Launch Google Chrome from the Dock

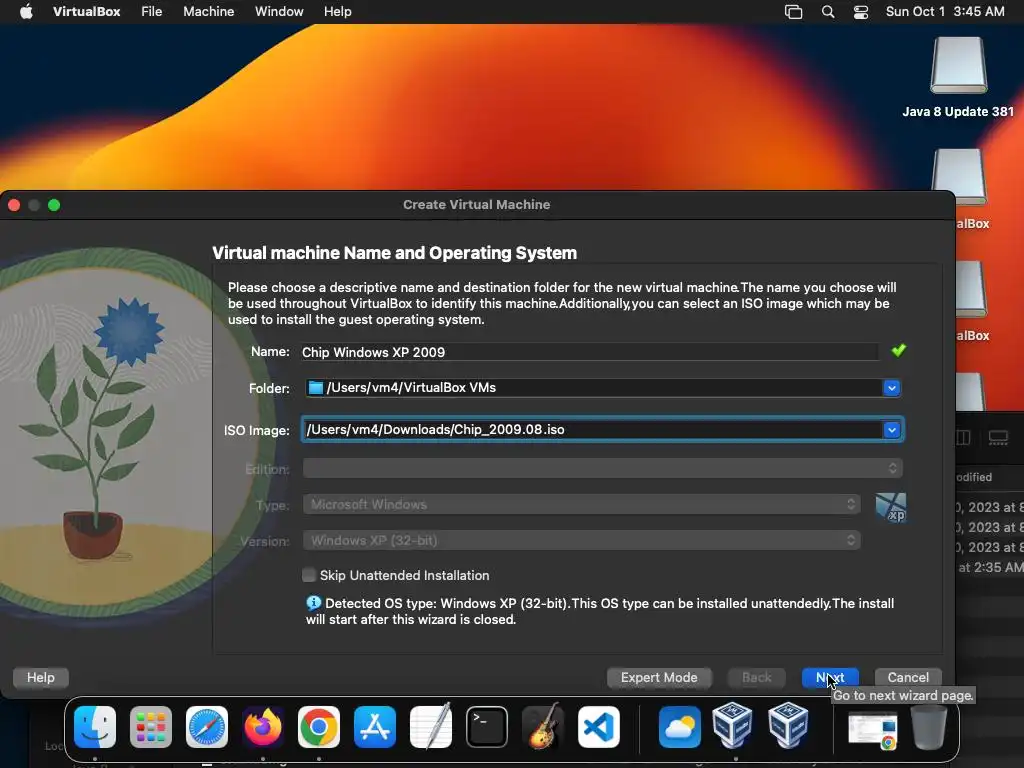[x=319, y=726]
